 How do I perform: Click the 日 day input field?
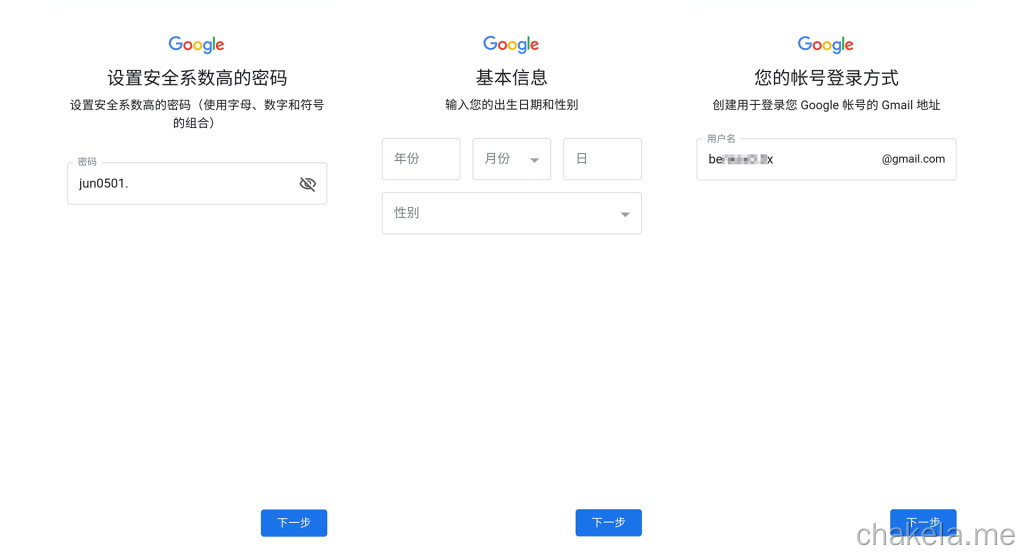602,159
